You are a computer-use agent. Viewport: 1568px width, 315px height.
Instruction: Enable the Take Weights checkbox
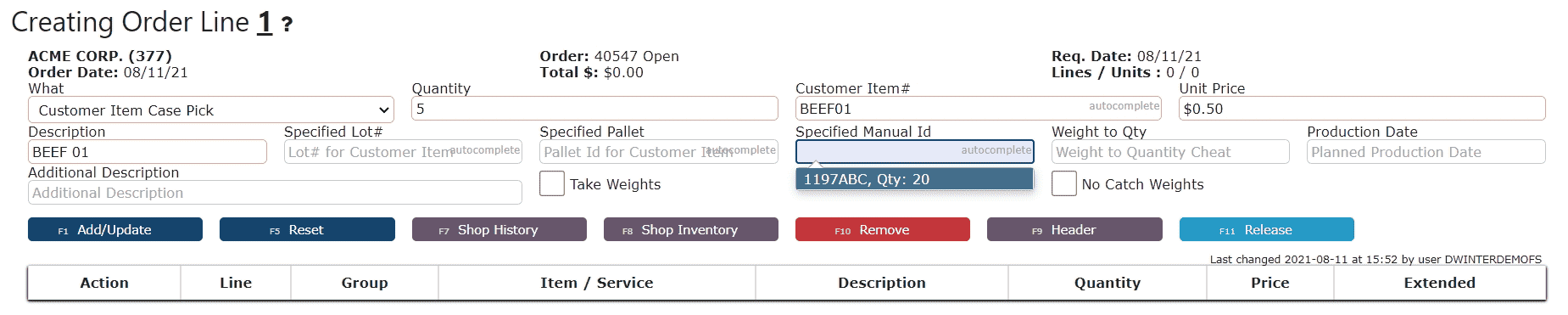[x=552, y=183]
